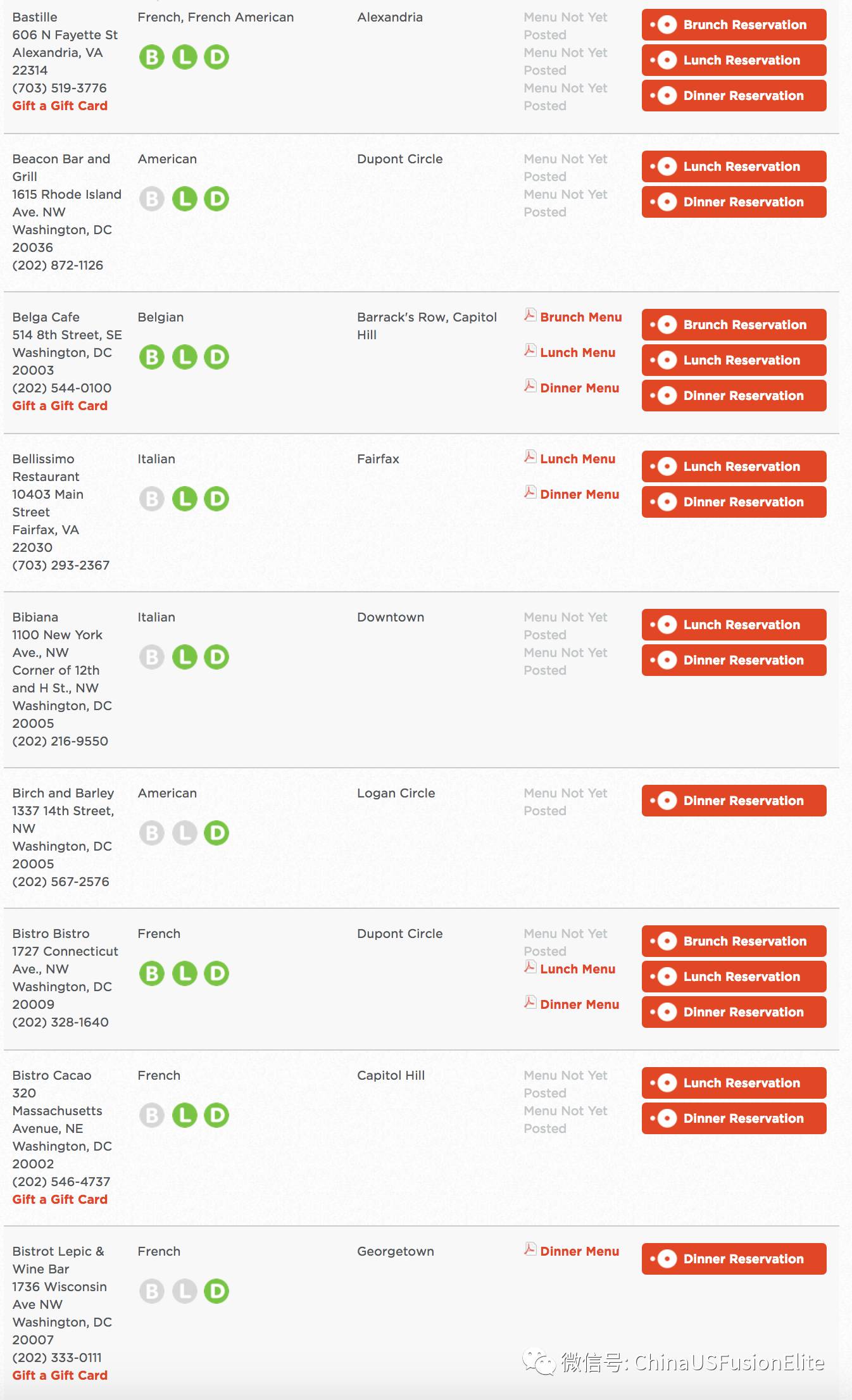852x1400 pixels.
Task: Click the green L lunch icon for Belga Cafe
Action: click(185, 357)
